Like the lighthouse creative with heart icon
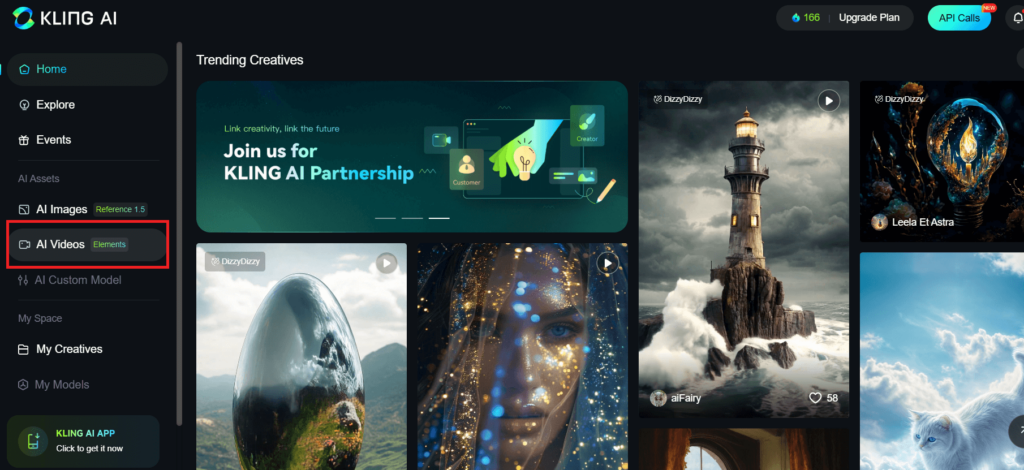This screenshot has height=470, width=1024. pos(815,398)
